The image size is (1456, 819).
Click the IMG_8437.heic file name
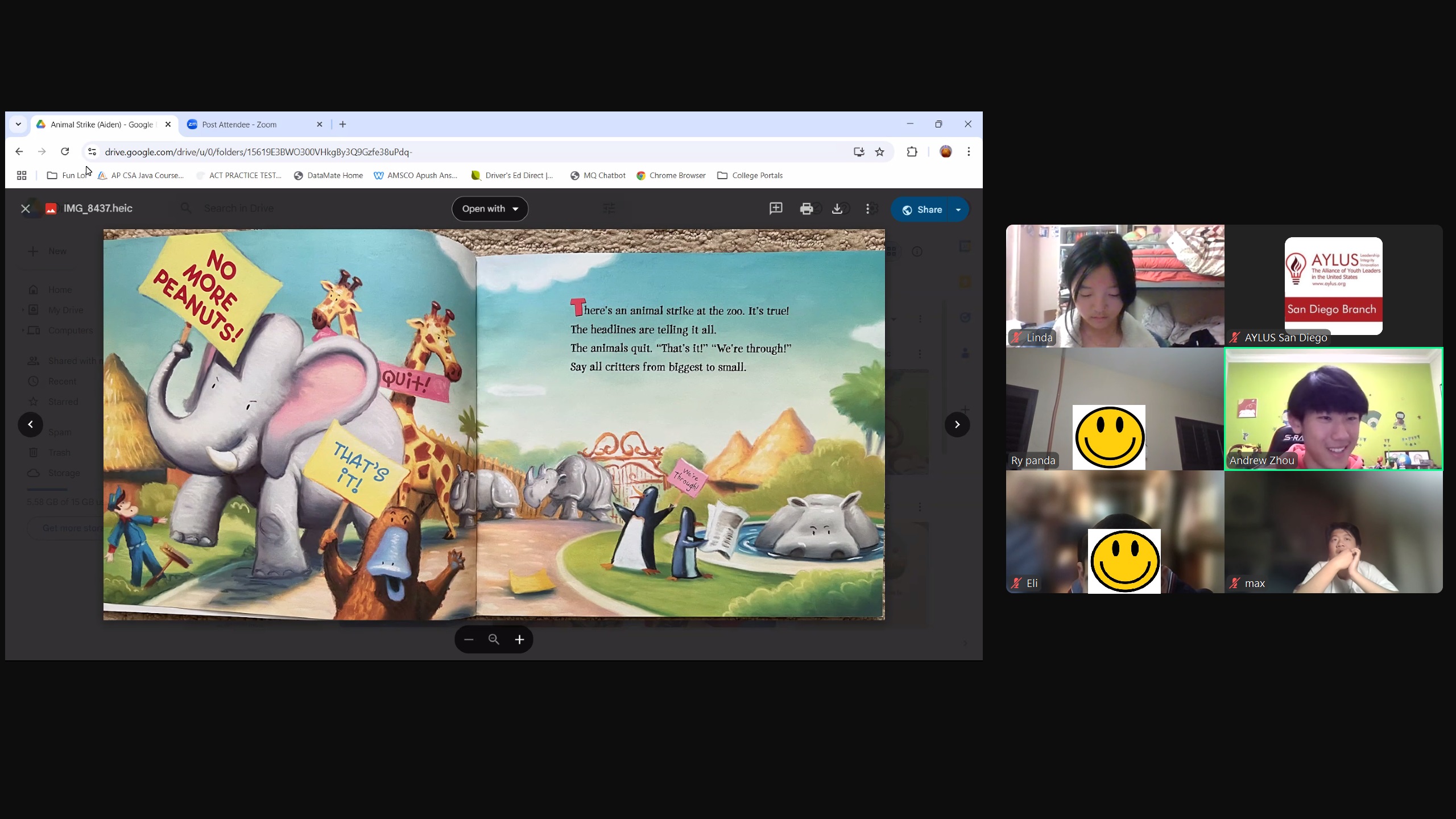click(98, 208)
